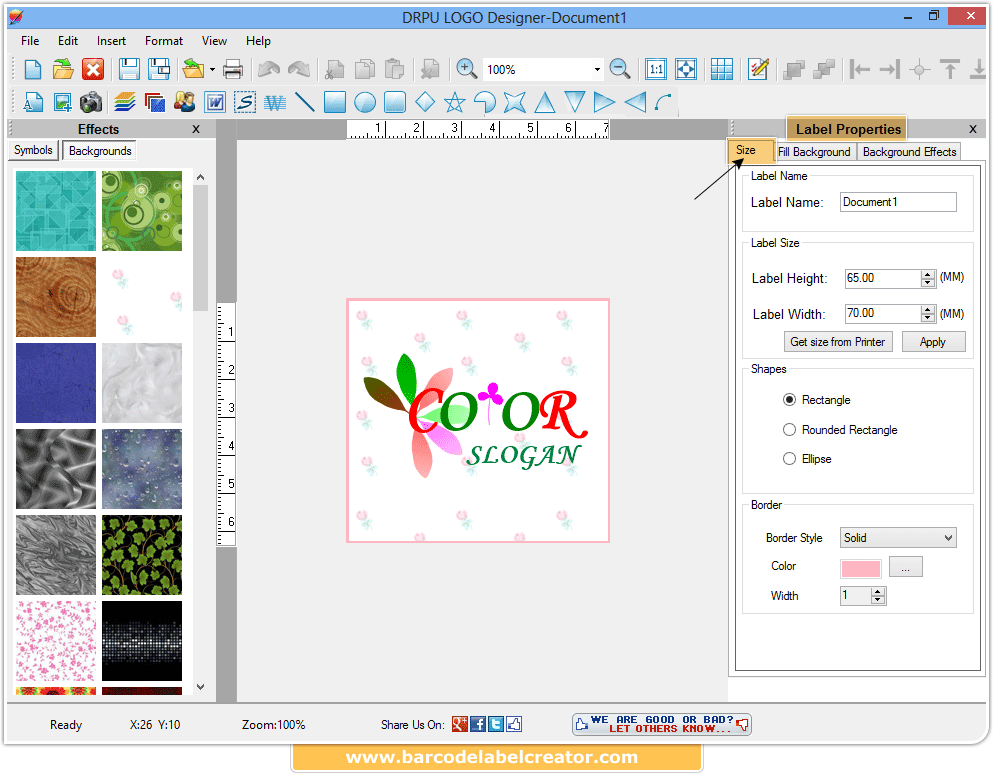Viewport: 993px width, 773px height.
Task: Create a new document with the blank page icon
Action: coord(32,69)
